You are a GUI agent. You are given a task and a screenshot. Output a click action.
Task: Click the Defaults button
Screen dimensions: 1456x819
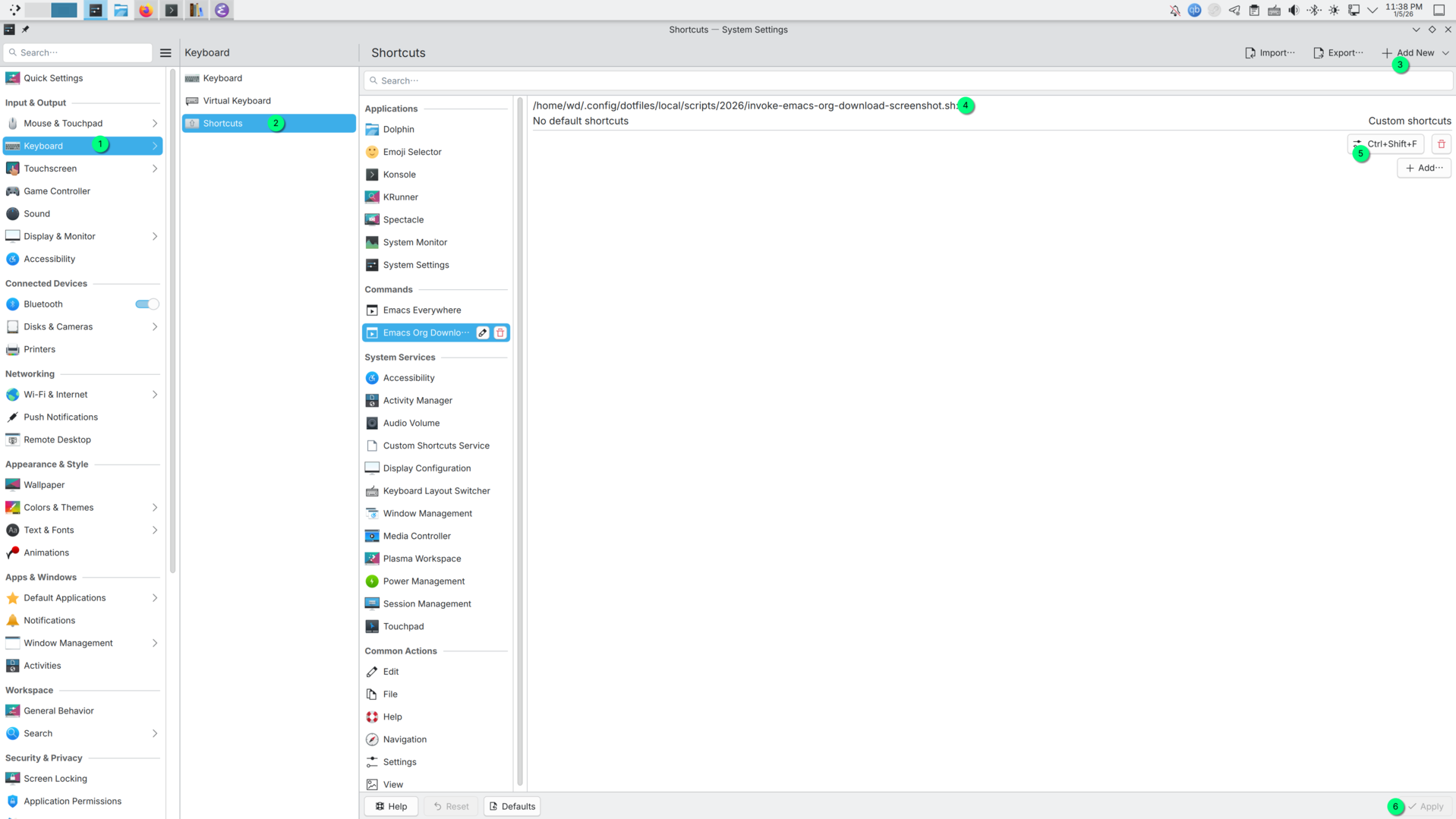512,806
